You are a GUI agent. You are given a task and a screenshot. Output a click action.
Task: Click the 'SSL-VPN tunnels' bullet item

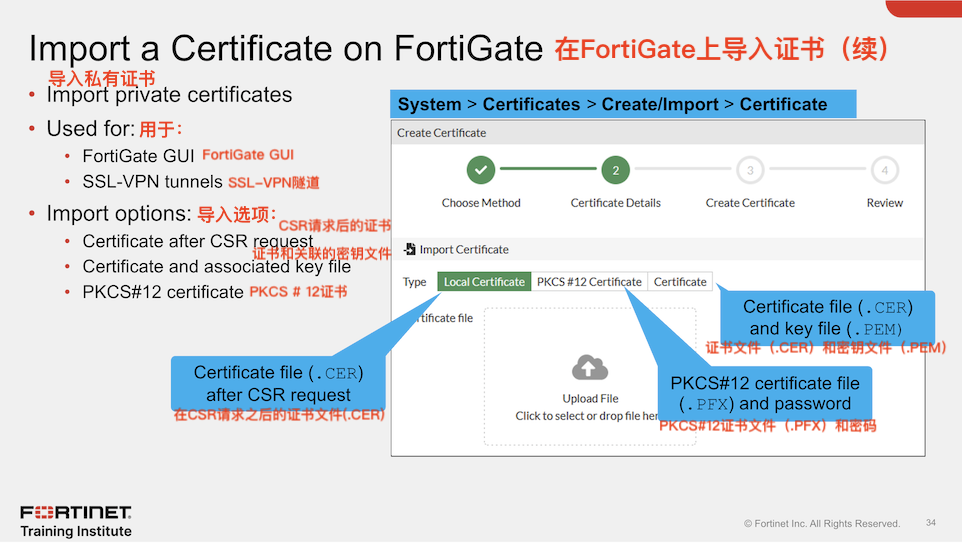coord(152,182)
